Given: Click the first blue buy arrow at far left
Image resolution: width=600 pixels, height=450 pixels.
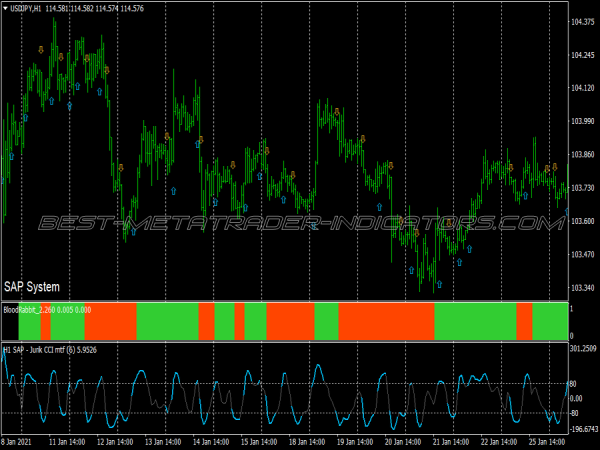Looking at the screenshot, I should (11, 156).
